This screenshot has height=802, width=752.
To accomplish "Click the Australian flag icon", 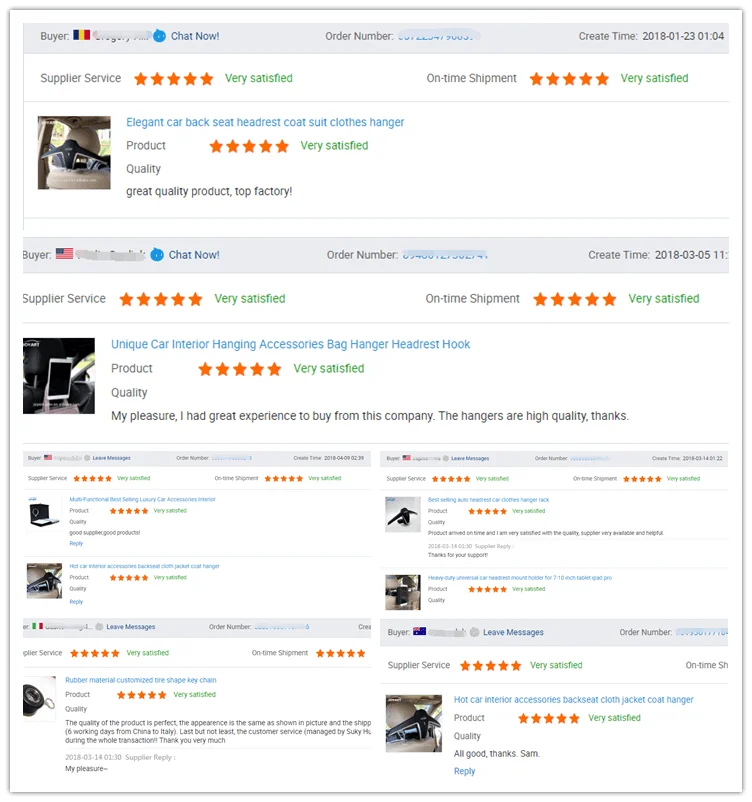I will pos(419,631).
